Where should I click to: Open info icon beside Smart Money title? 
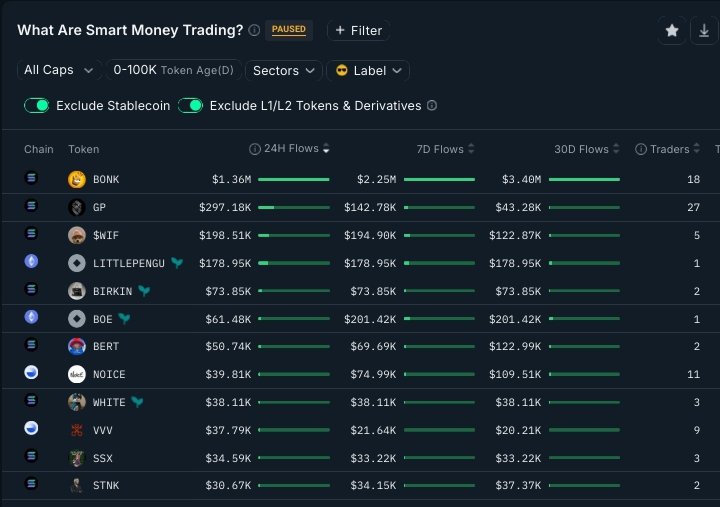(254, 30)
